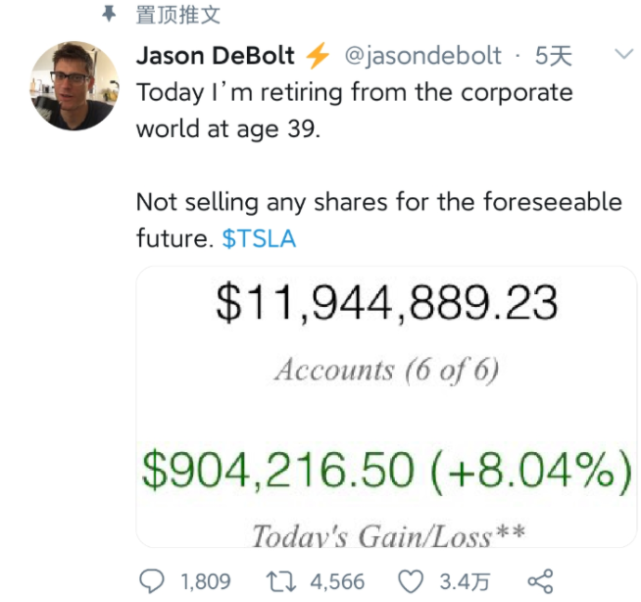Click the @jasondebolt handle
The width and height of the screenshot is (641, 602).
click(x=422, y=56)
